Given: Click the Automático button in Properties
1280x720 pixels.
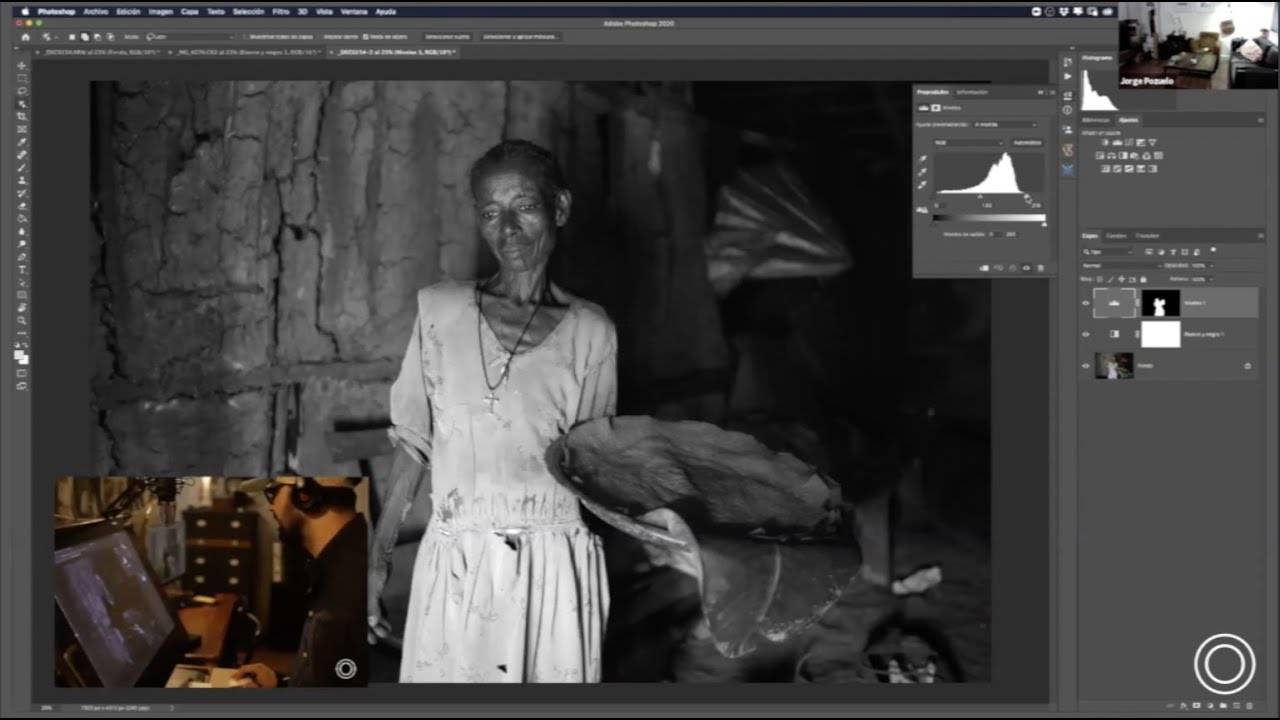Looking at the screenshot, I should pos(1027,142).
